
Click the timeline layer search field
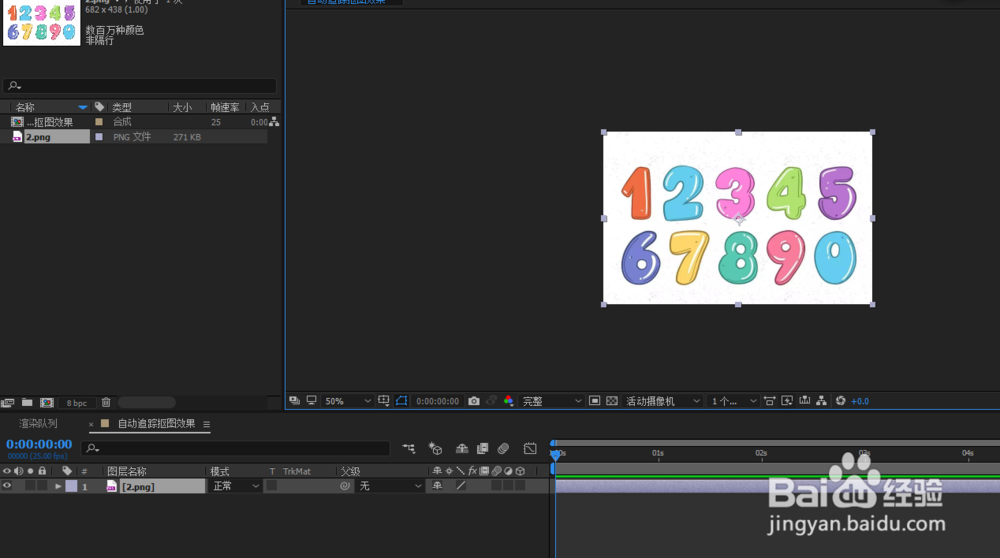pos(235,448)
